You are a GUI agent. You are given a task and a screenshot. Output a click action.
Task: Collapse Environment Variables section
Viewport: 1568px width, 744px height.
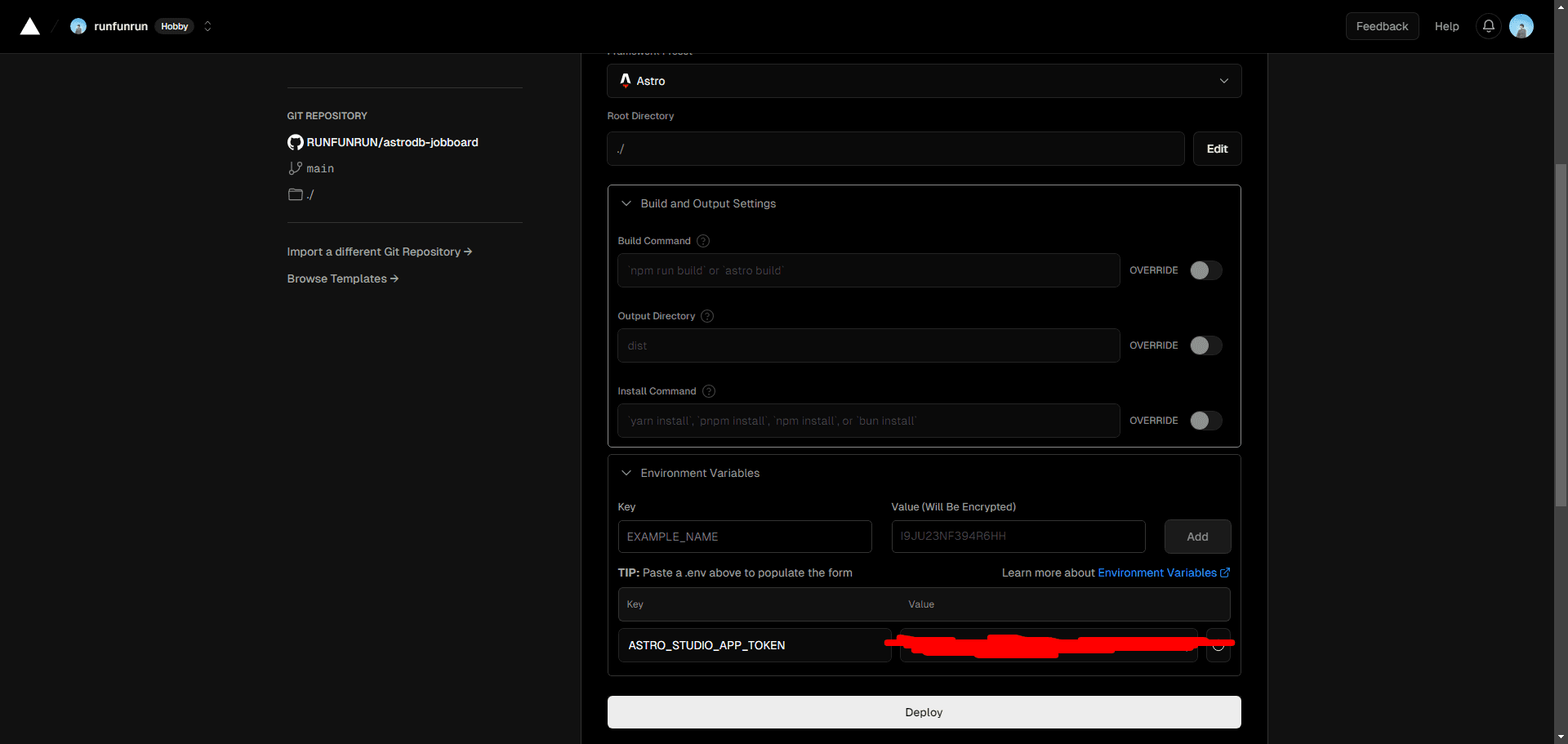coord(626,473)
